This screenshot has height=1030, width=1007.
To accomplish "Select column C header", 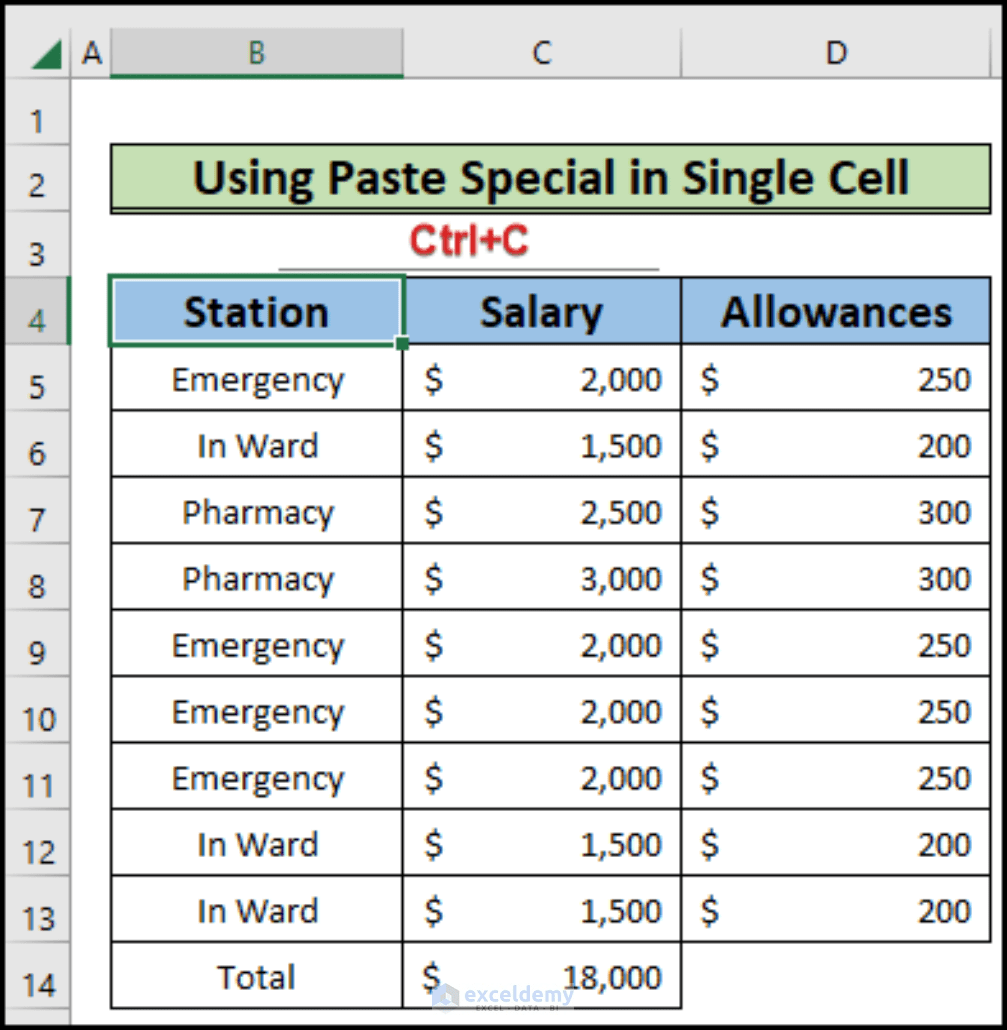I will pos(542,53).
